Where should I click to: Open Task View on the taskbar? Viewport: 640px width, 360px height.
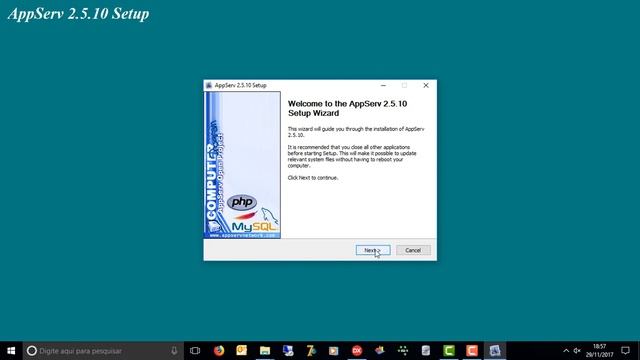pos(195,351)
